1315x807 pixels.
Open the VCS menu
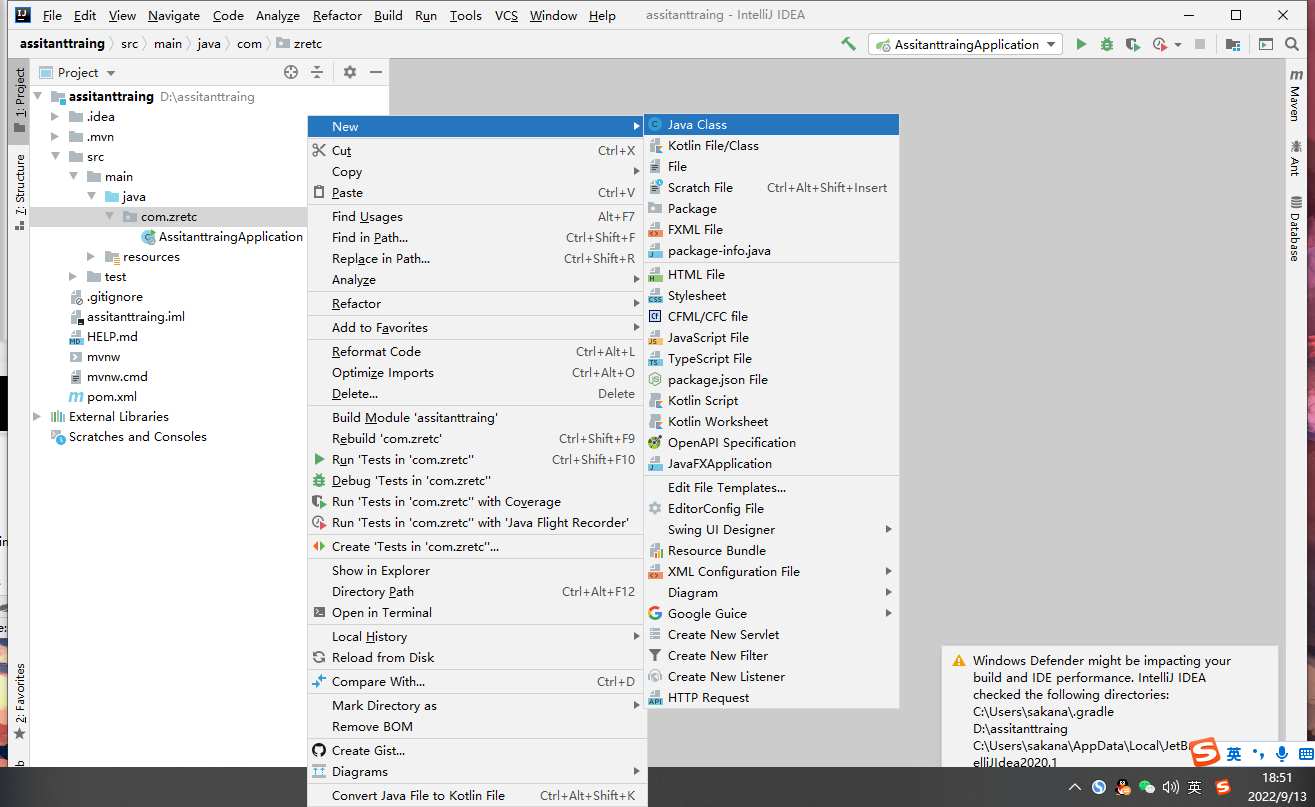(x=506, y=15)
